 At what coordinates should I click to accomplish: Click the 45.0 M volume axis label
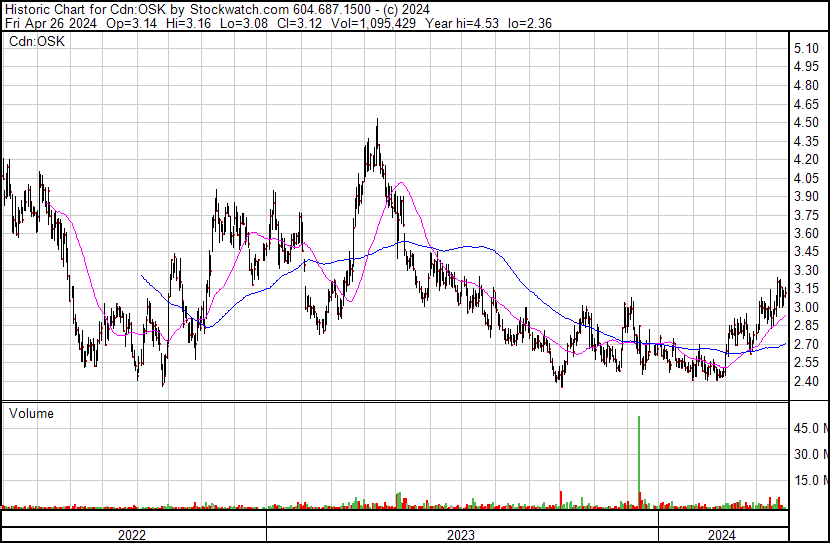point(811,428)
